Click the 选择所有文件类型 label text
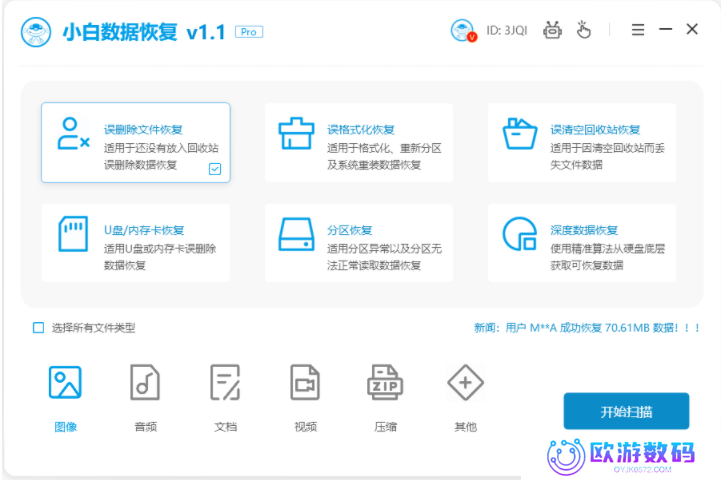Viewport: 721px width, 482px height. point(93,328)
